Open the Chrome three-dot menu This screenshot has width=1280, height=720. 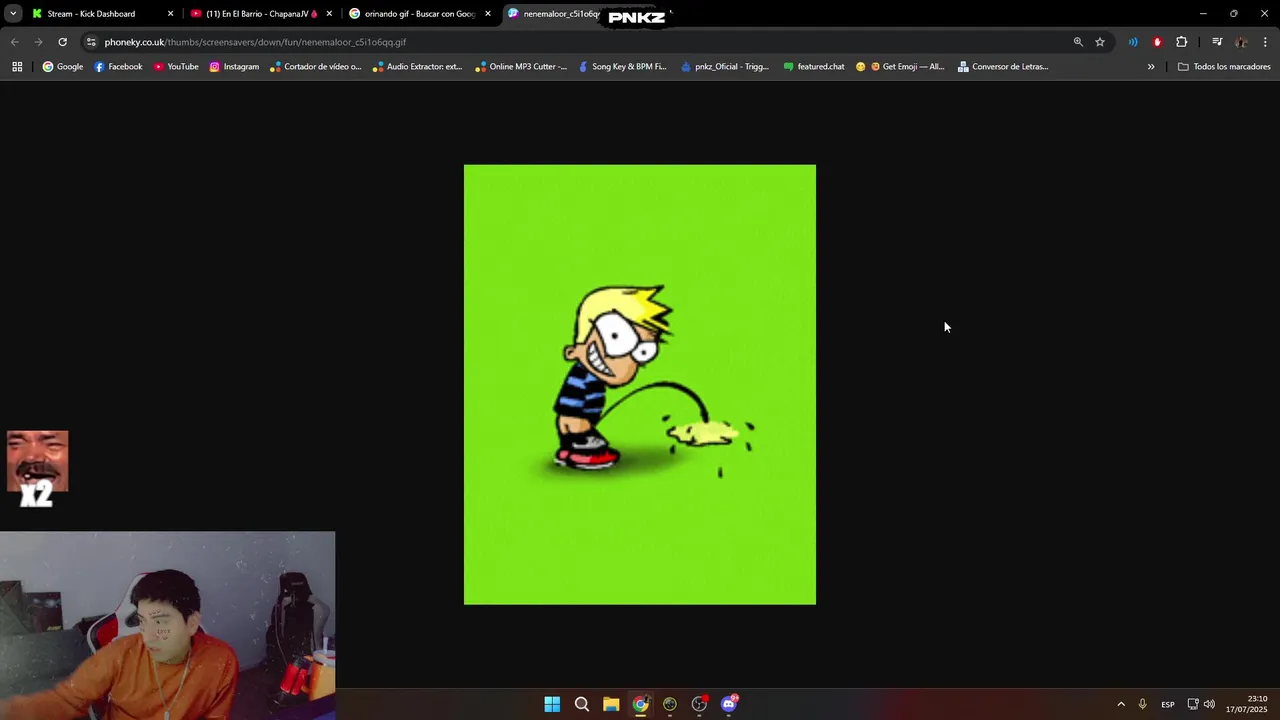(x=1266, y=42)
